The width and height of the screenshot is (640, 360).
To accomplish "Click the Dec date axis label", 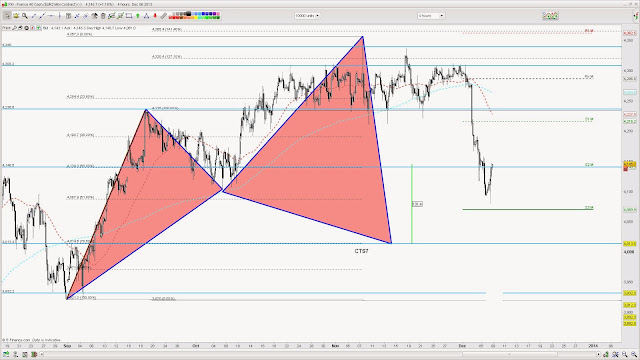I will (462, 346).
